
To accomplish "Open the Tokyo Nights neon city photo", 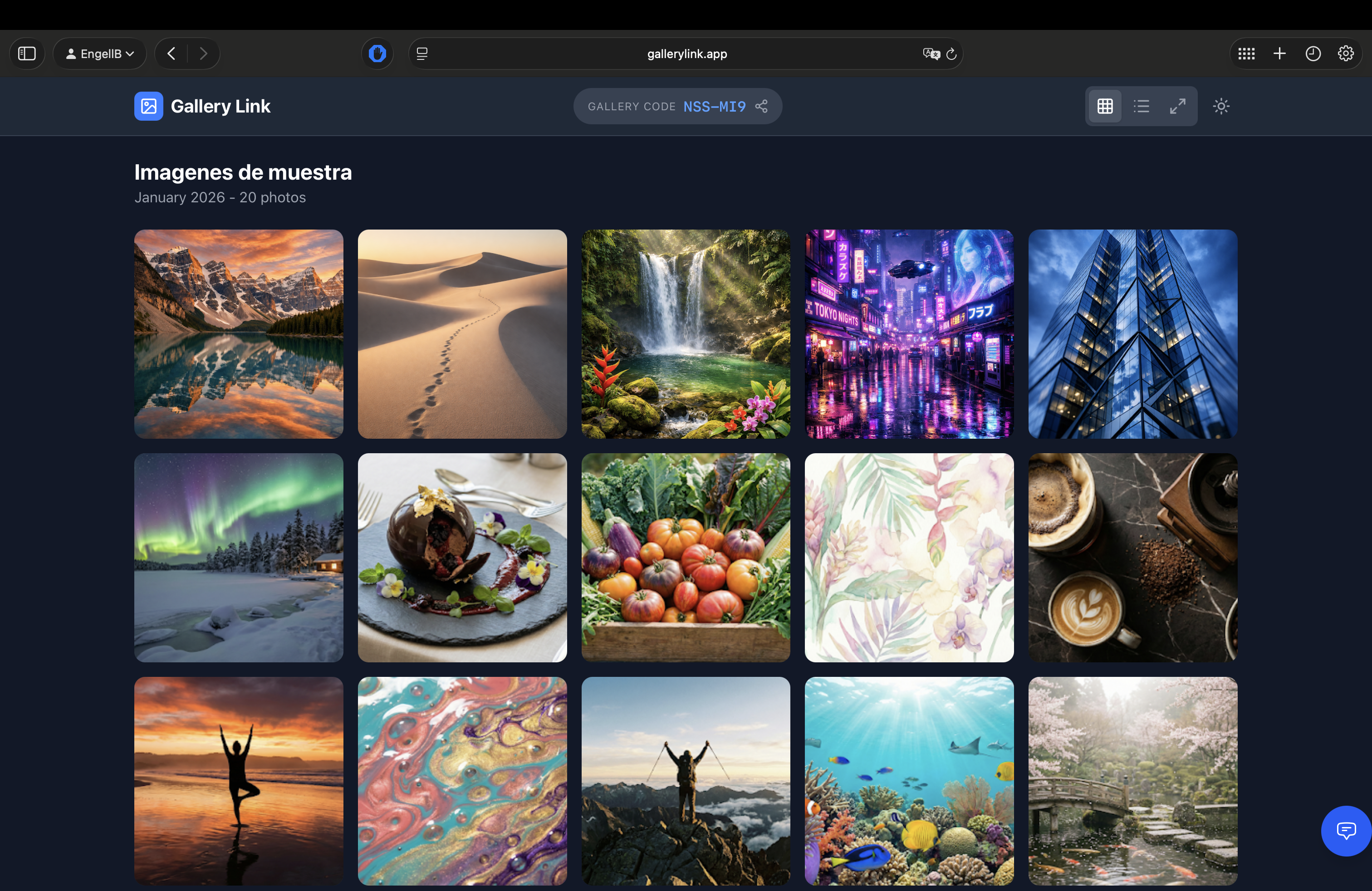I will pos(908,334).
